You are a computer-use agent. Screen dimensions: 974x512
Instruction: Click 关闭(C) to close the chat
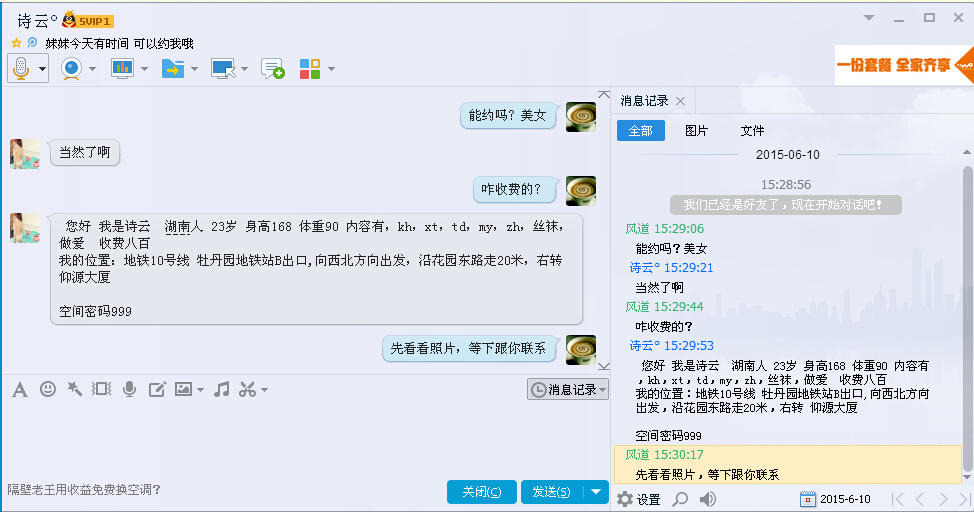[x=481, y=491]
